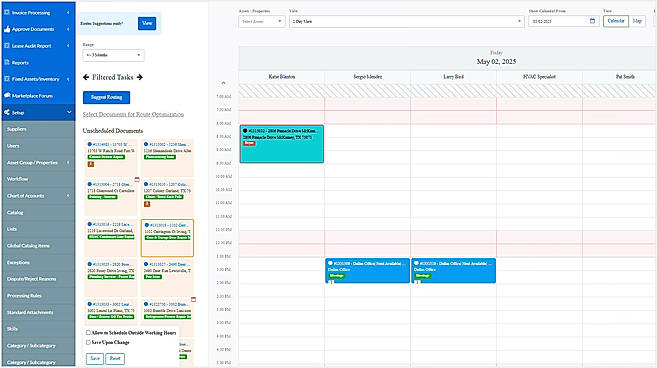Image resolution: width=657 pixels, height=368 pixels.
Task: Expand the Invoice Processing submenu chevron
Action: pos(68,13)
